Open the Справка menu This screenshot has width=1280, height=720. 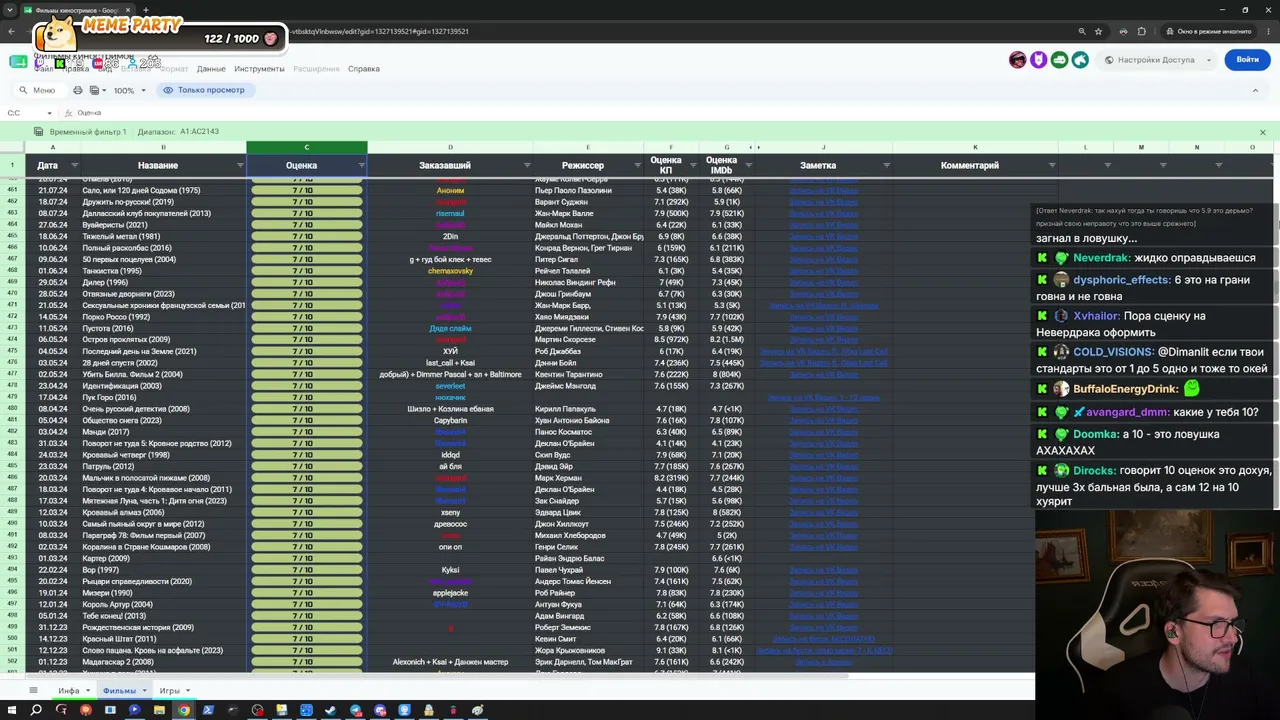click(x=364, y=69)
